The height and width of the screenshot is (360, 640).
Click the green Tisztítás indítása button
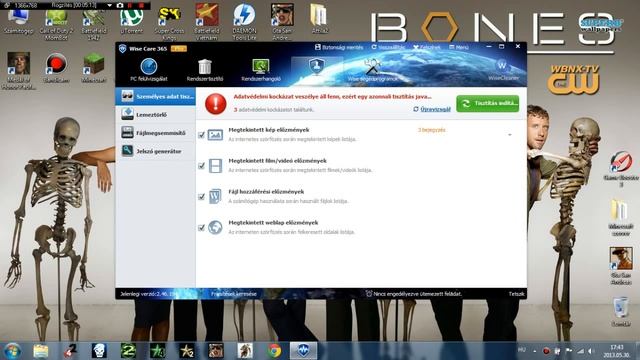tap(487, 103)
